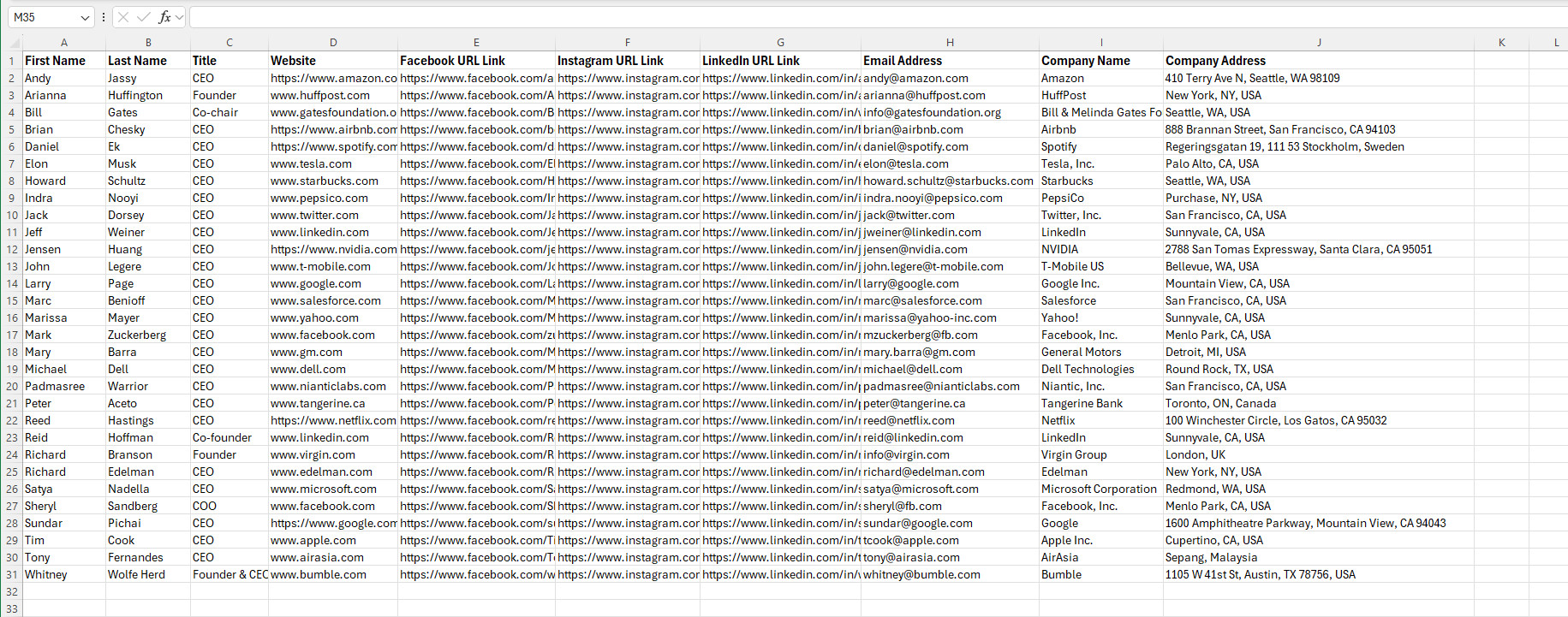Click the Enter checkmark icon in formula bar
Image resolution: width=1568 pixels, height=617 pixels.
tap(143, 17)
